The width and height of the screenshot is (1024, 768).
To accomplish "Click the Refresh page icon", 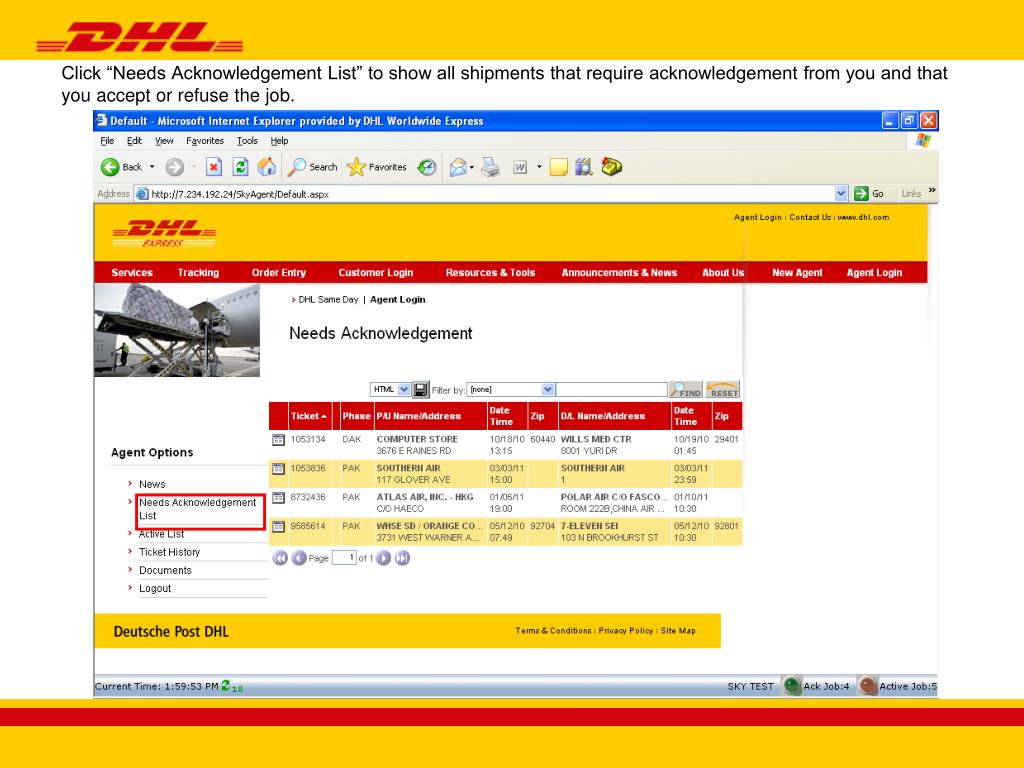I will tap(240, 167).
